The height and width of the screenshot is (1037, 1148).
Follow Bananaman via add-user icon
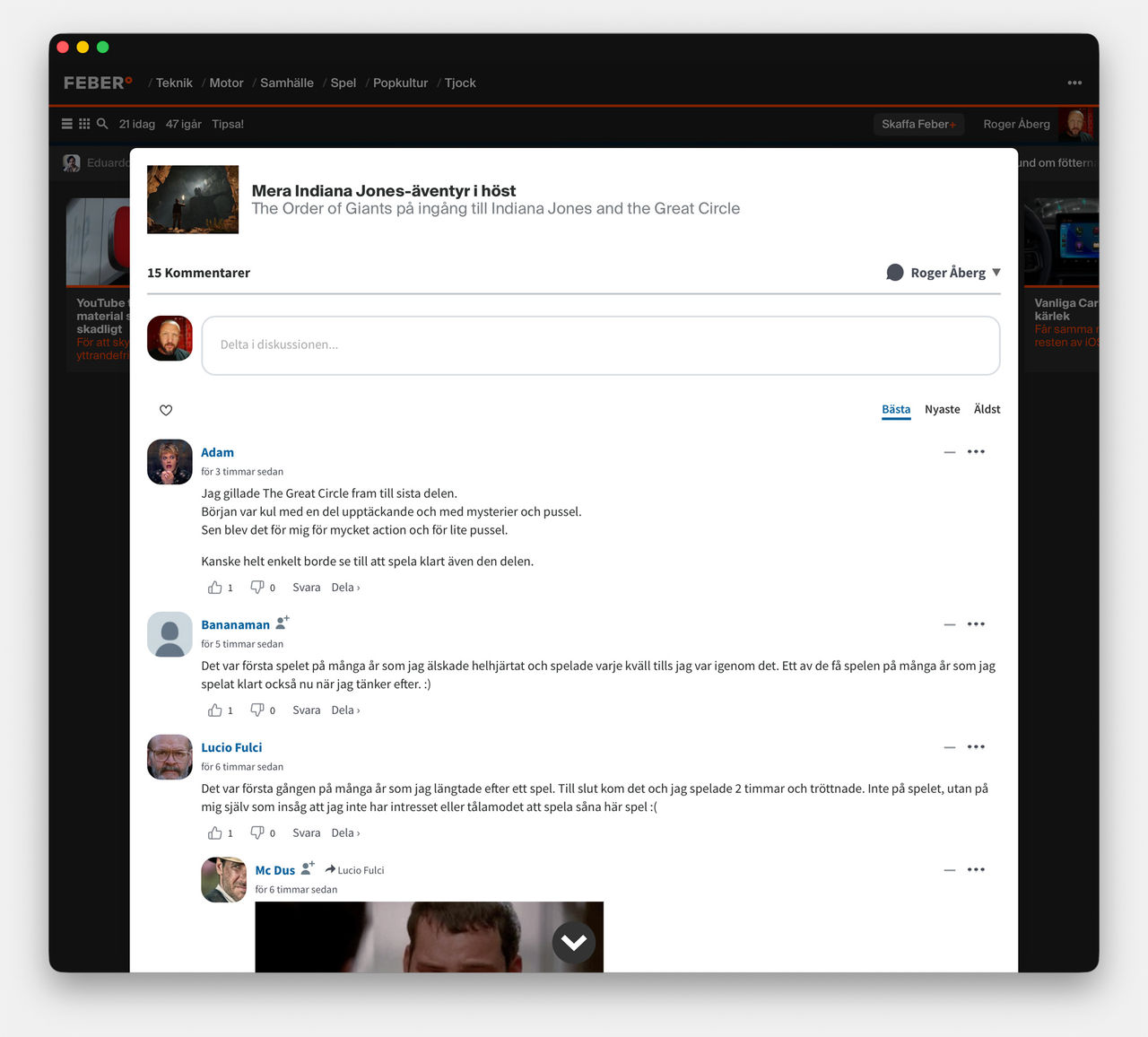point(283,622)
